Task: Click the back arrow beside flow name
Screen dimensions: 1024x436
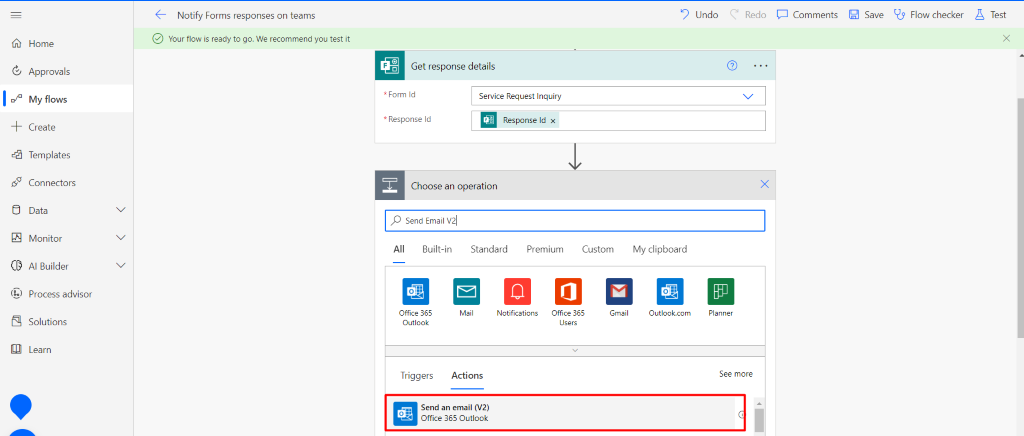Action: 160,15
